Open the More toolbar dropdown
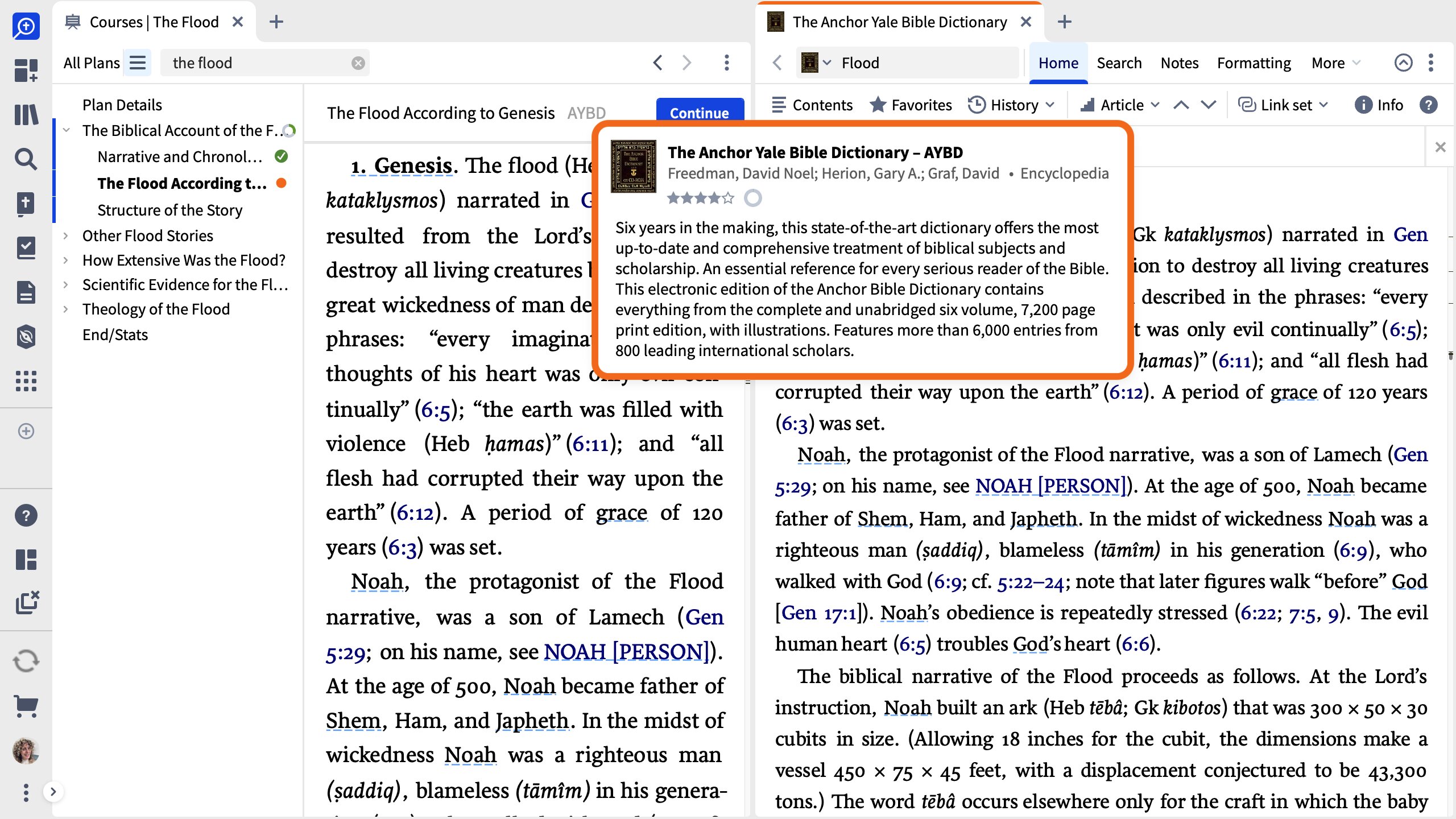Viewport: 1456px width, 819px height. (x=1336, y=63)
